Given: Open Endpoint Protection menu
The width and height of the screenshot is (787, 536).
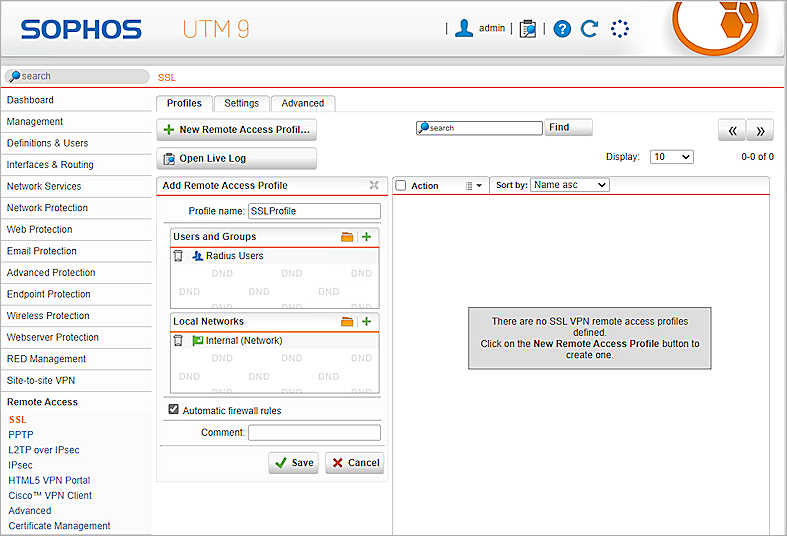Looking at the screenshot, I should 76,294.
